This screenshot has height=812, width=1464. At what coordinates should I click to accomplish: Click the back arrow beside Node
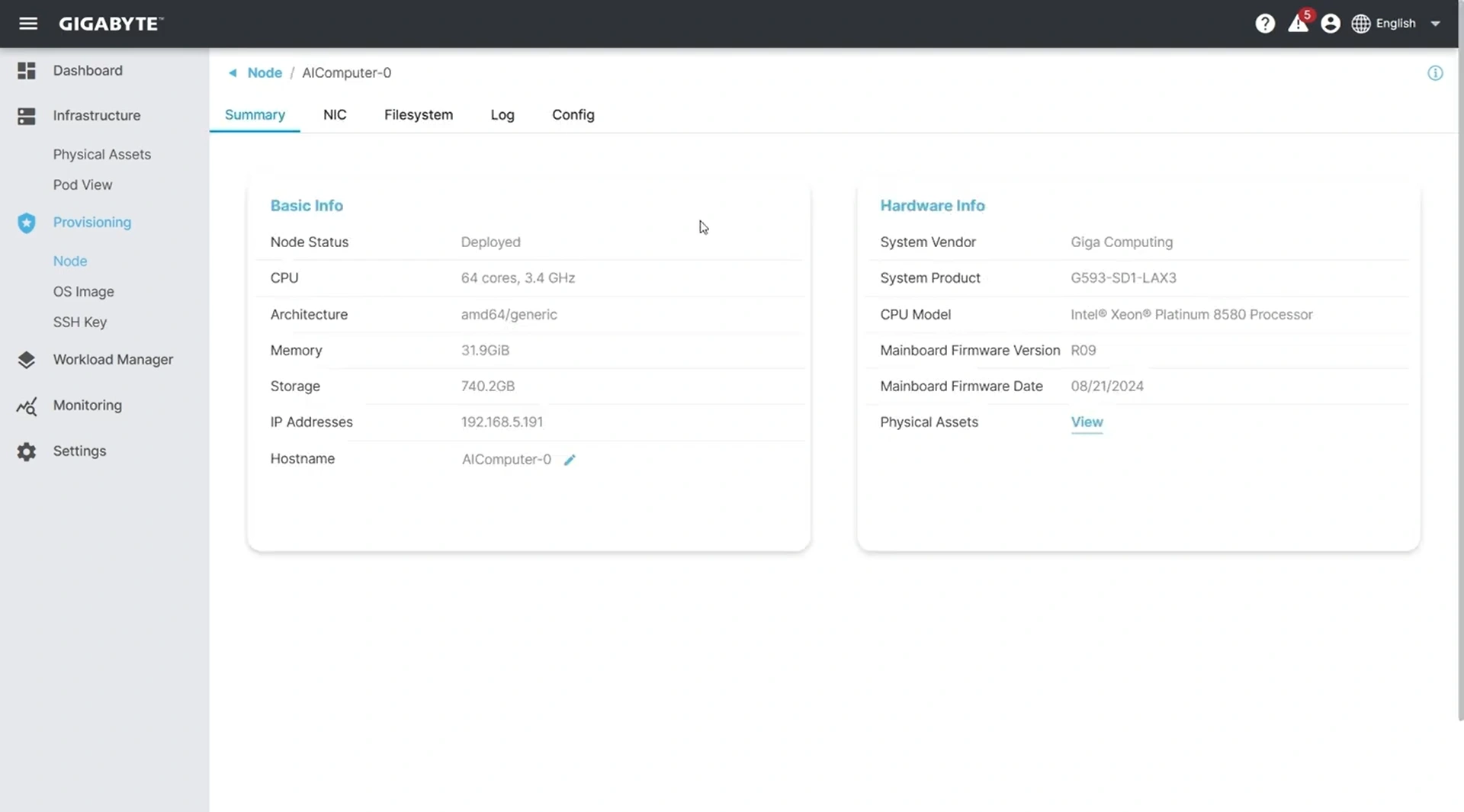pos(233,73)
